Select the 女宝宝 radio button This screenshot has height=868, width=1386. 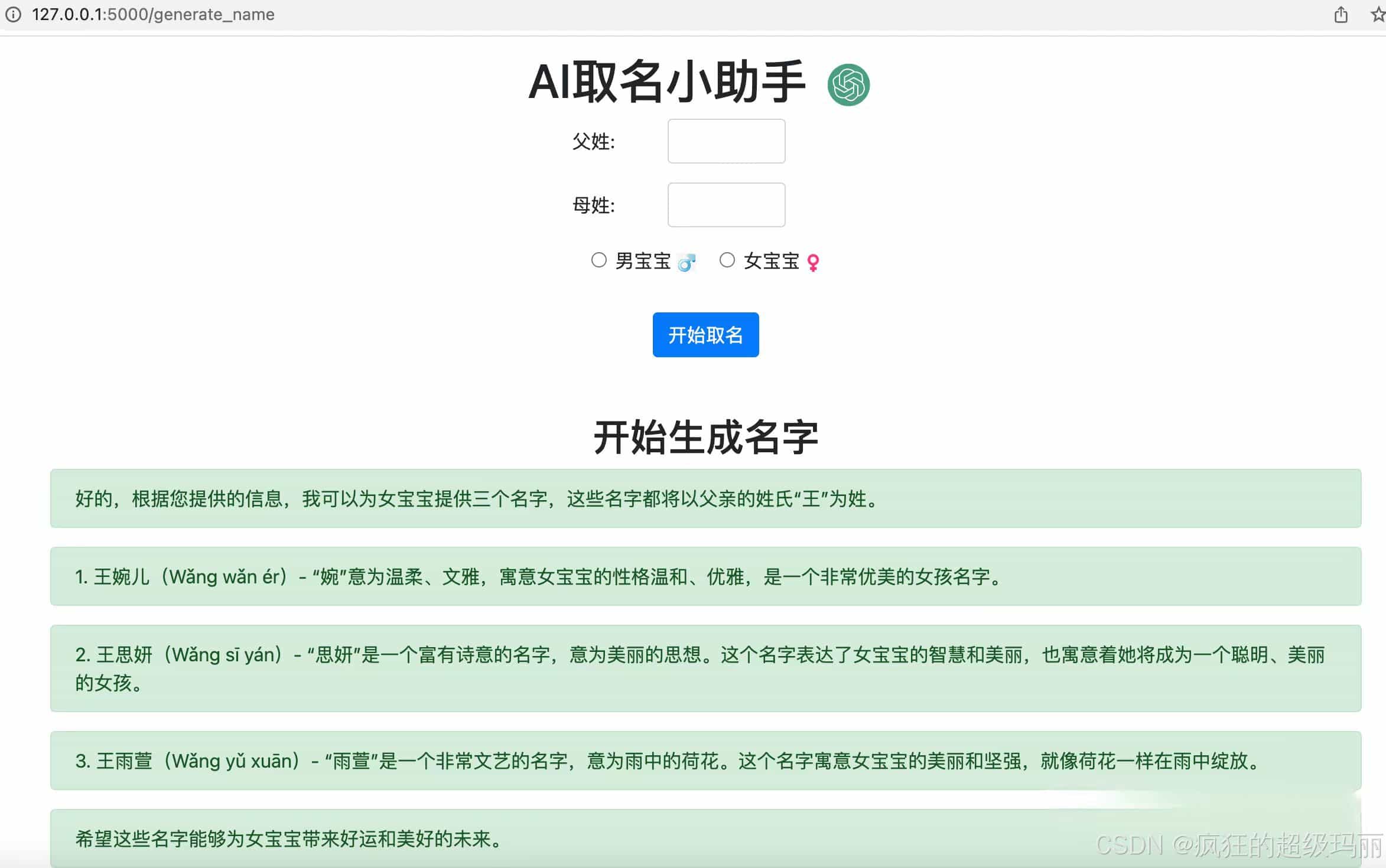727,260
